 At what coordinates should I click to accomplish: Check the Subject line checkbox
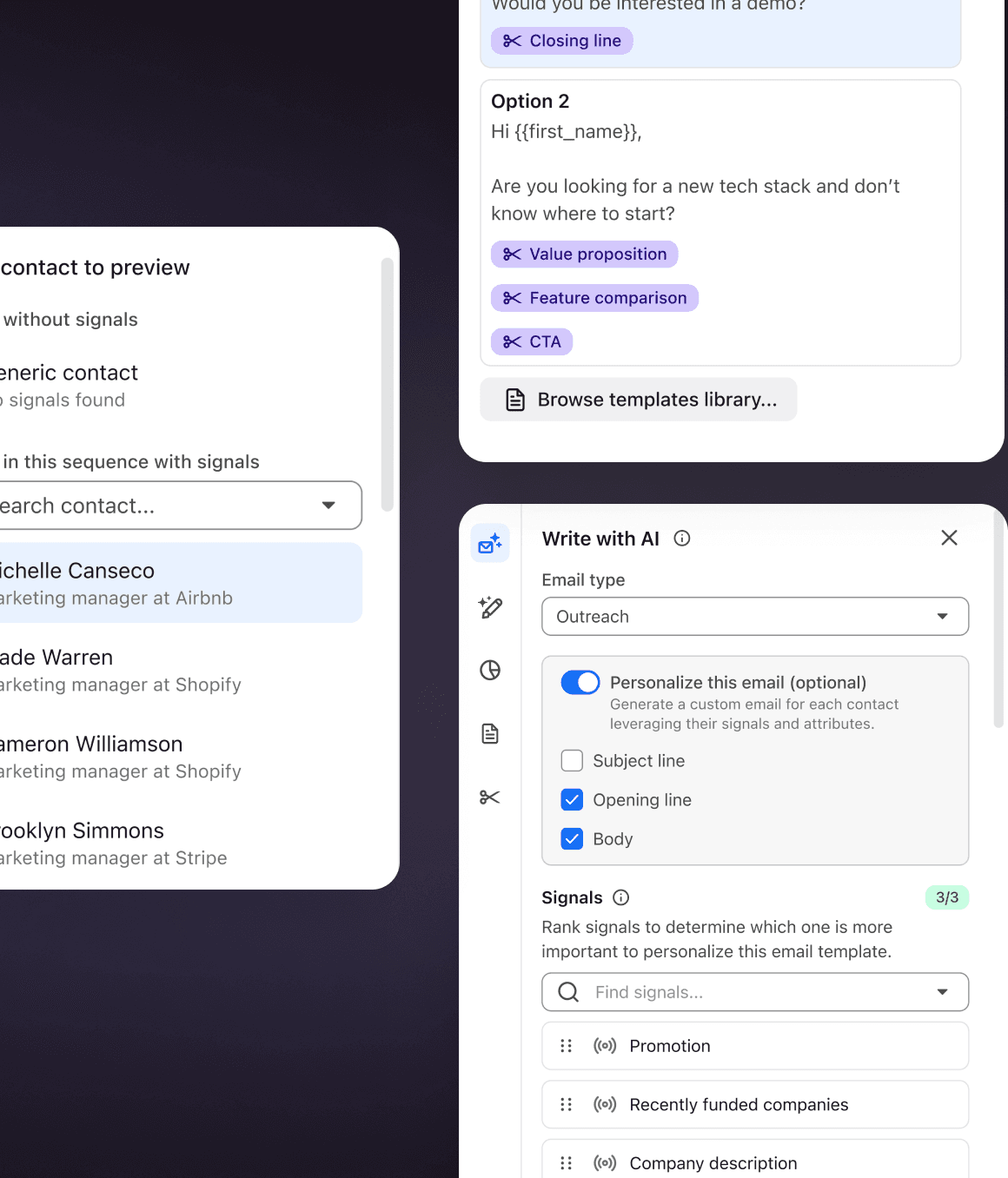click(x=572, y=761)
